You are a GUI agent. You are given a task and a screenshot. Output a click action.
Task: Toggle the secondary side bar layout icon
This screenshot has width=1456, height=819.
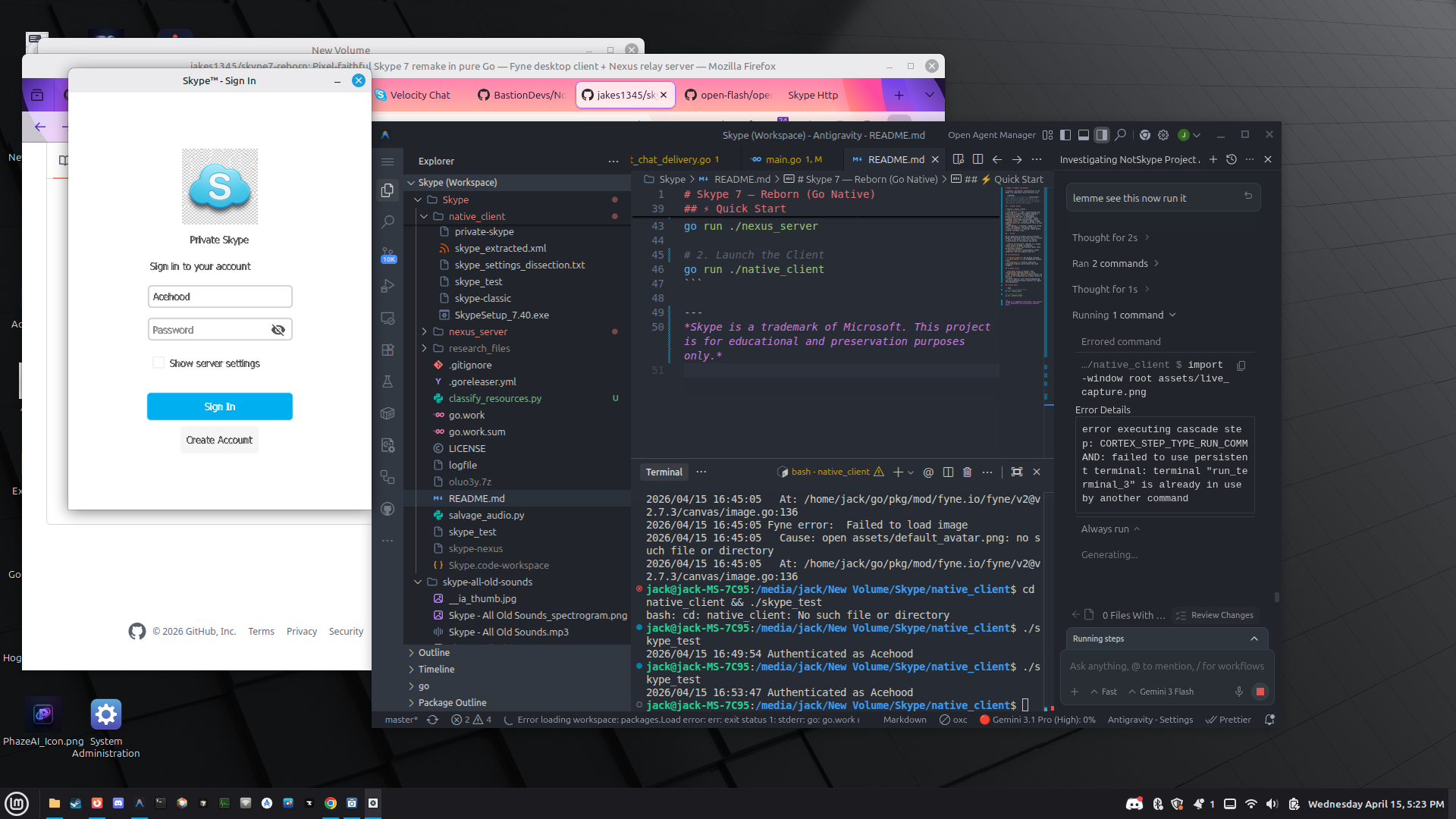click(1102, 135)
